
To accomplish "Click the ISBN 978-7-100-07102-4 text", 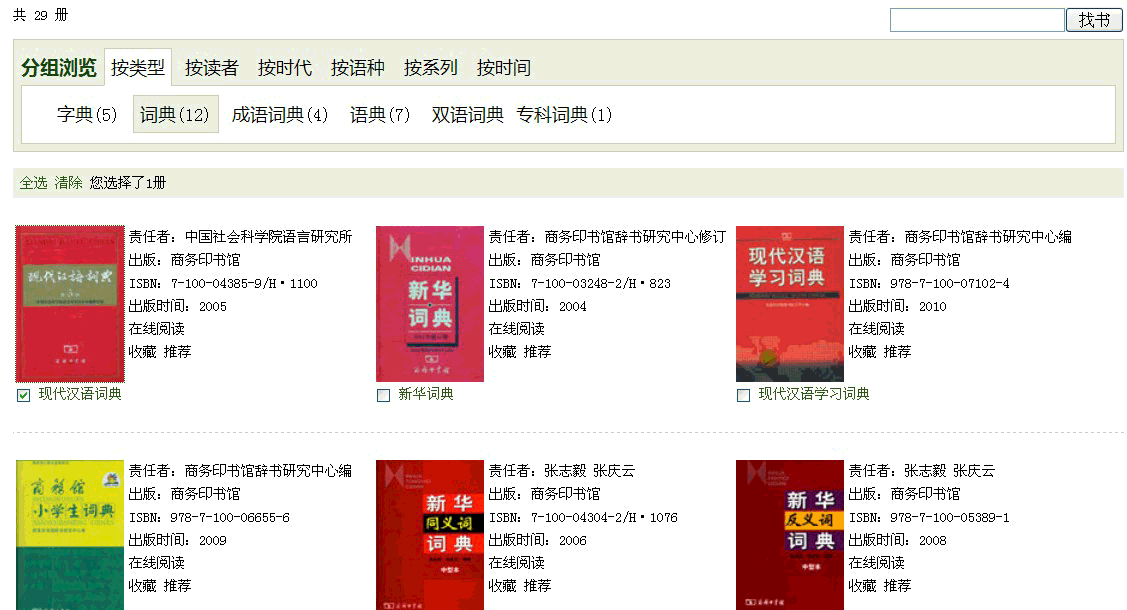I will click(x=929, y=283).
